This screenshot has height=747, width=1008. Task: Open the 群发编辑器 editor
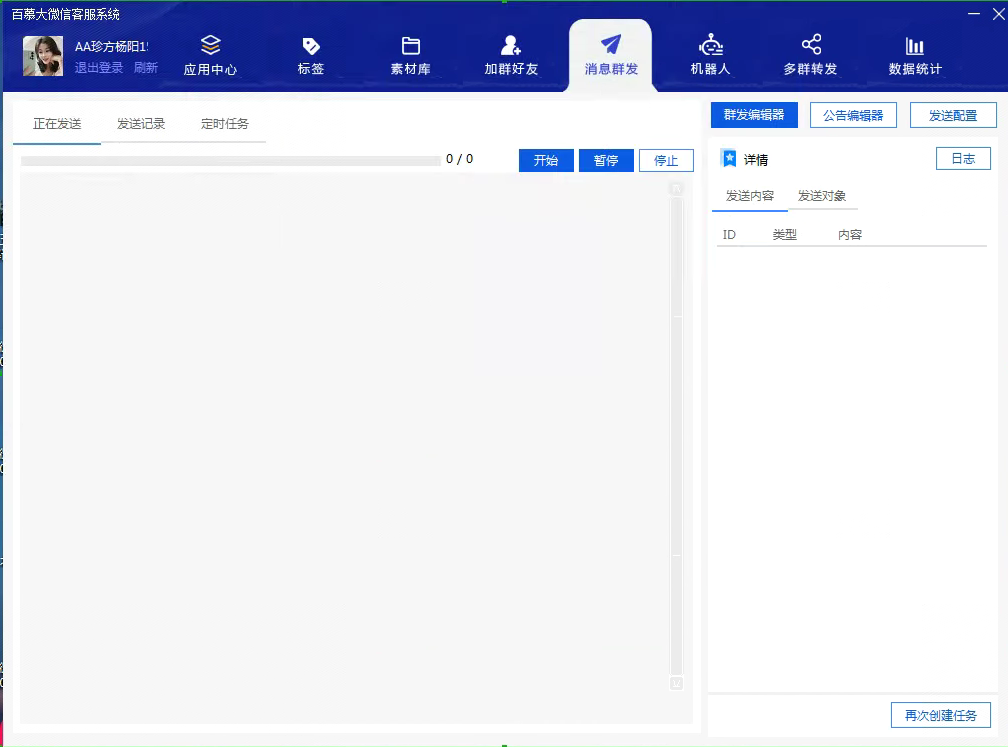(754, 115)
